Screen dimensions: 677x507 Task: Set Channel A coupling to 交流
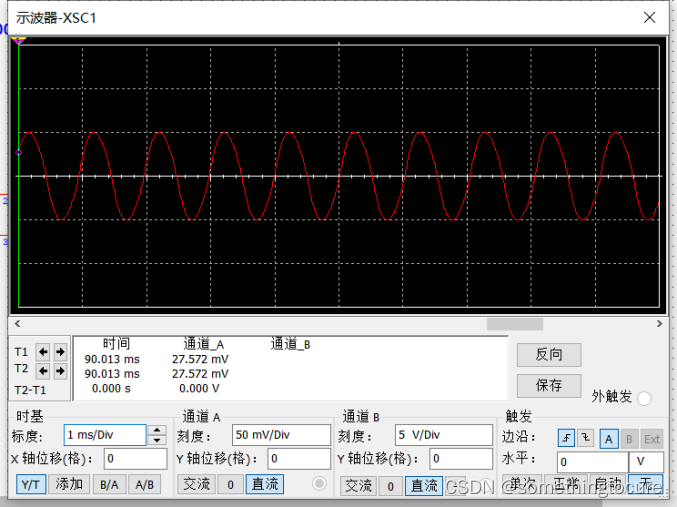(196, 485)
